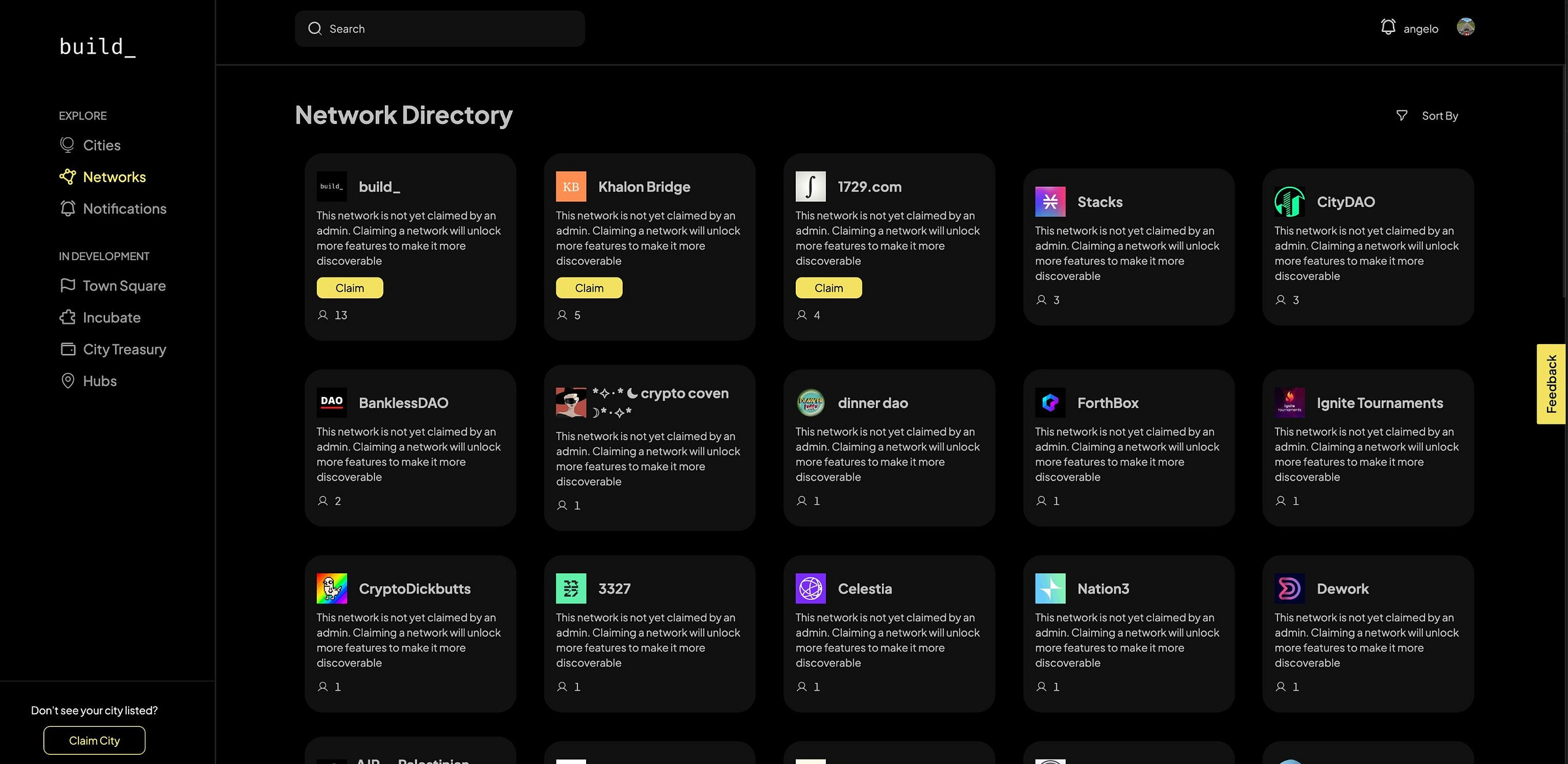Open the CityDAO network title

[x=1346, y=202]
